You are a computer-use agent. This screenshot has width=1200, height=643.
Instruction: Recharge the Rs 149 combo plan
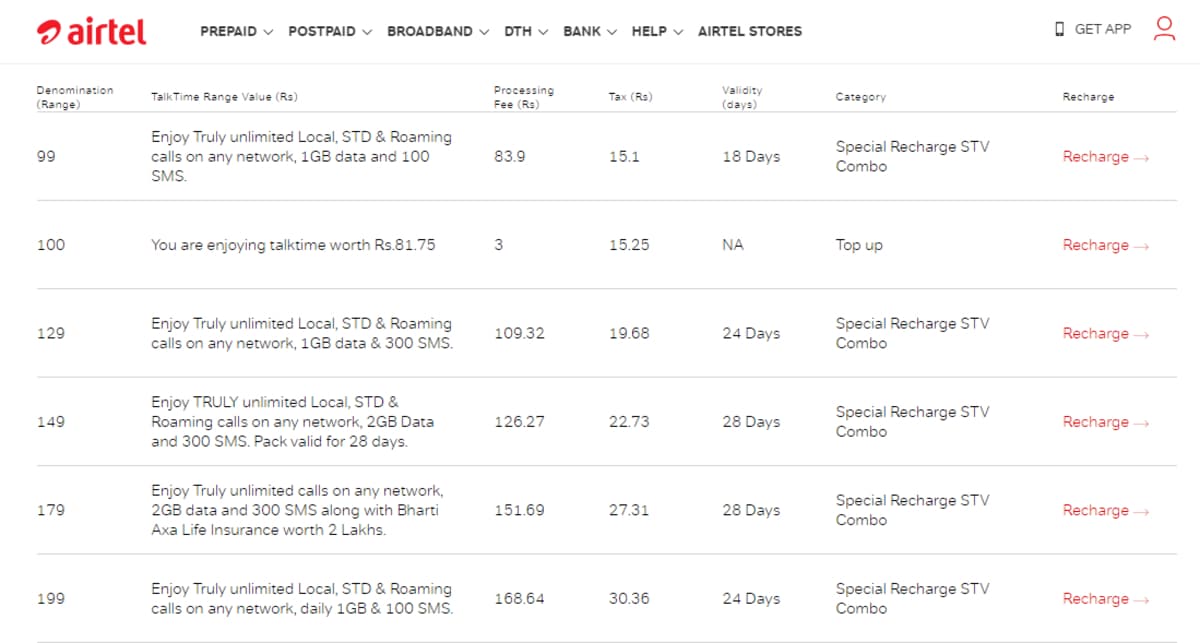(1094, 422)
